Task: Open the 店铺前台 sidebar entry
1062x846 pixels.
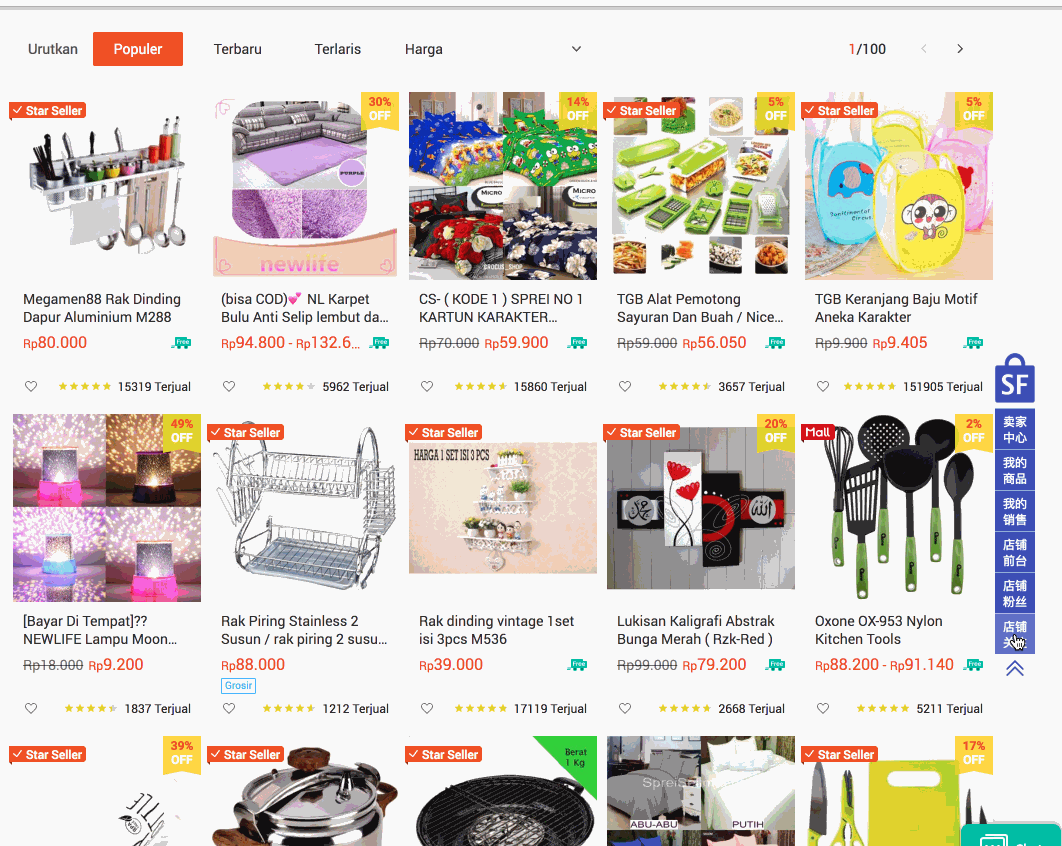Action: coord(1015,552)
